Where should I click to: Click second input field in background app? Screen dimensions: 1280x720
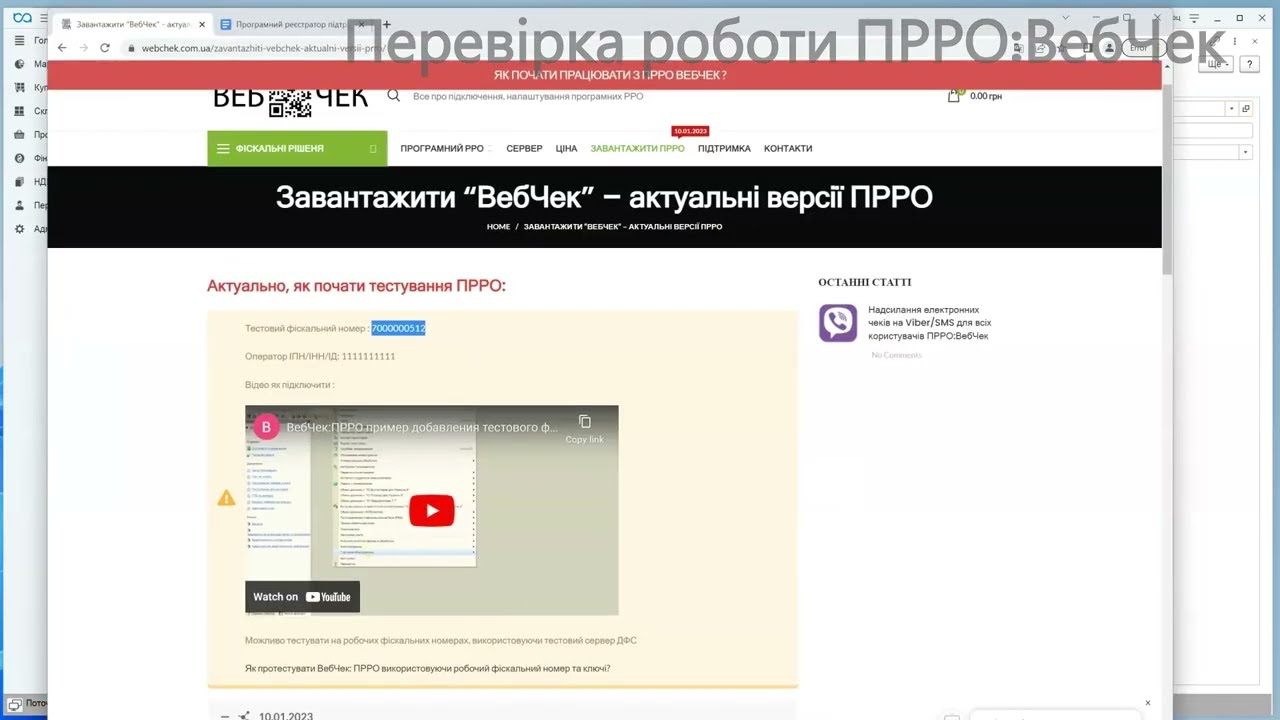pyautogui.click(x=1212, y=131)
